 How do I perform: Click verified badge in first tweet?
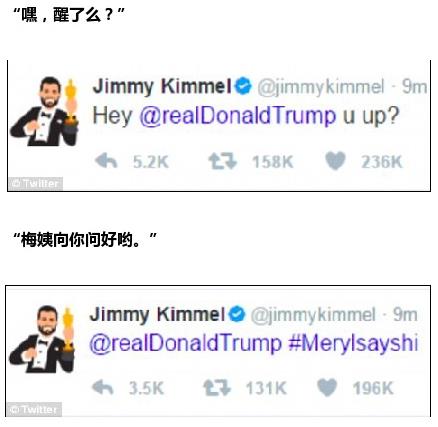243,86
